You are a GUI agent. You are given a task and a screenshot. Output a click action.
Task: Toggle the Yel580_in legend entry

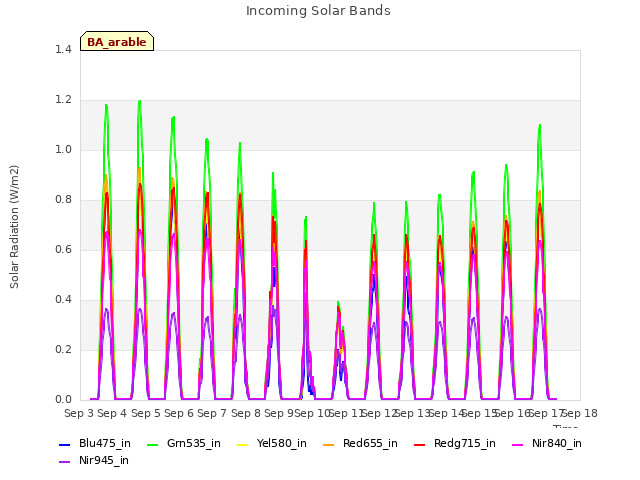[x=271, y=443]
